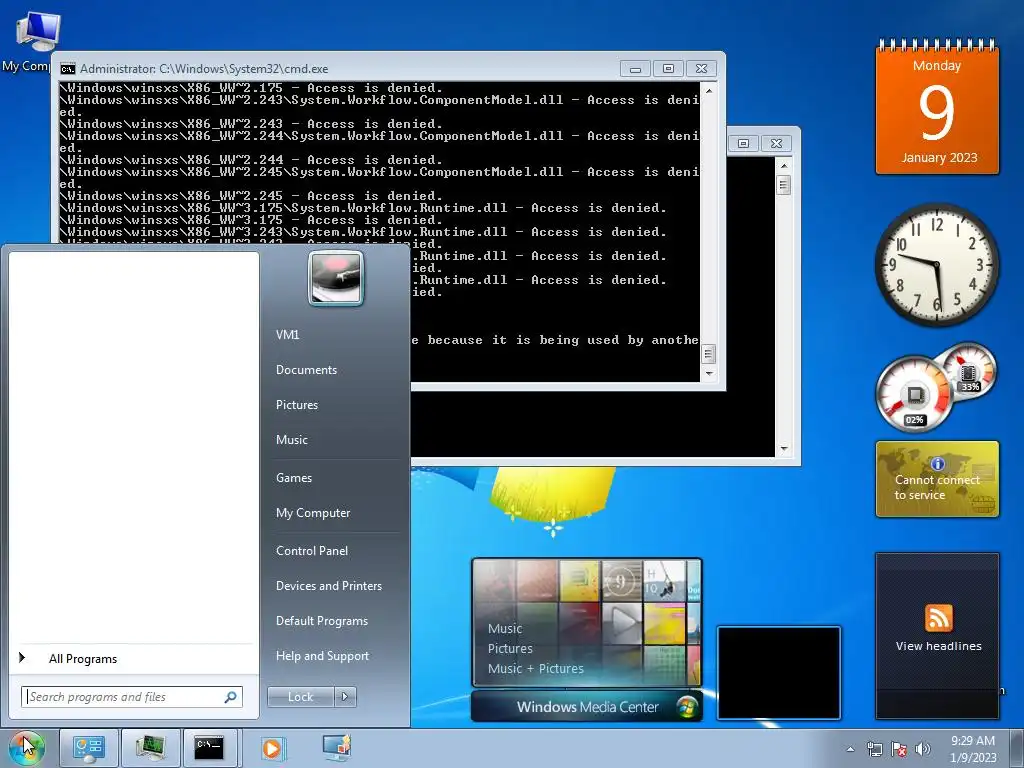Open the Action Center flag icon

click(899, 749)
